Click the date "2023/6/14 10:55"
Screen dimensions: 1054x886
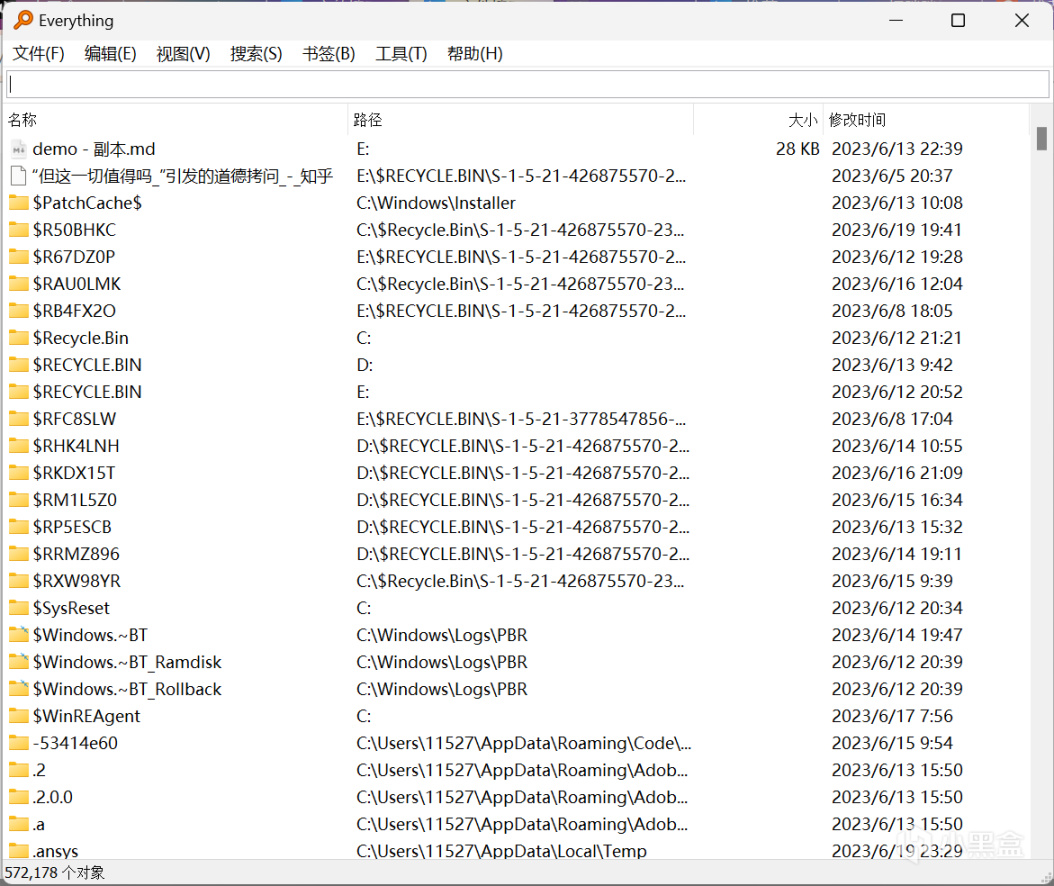click(x=897, y=446)
